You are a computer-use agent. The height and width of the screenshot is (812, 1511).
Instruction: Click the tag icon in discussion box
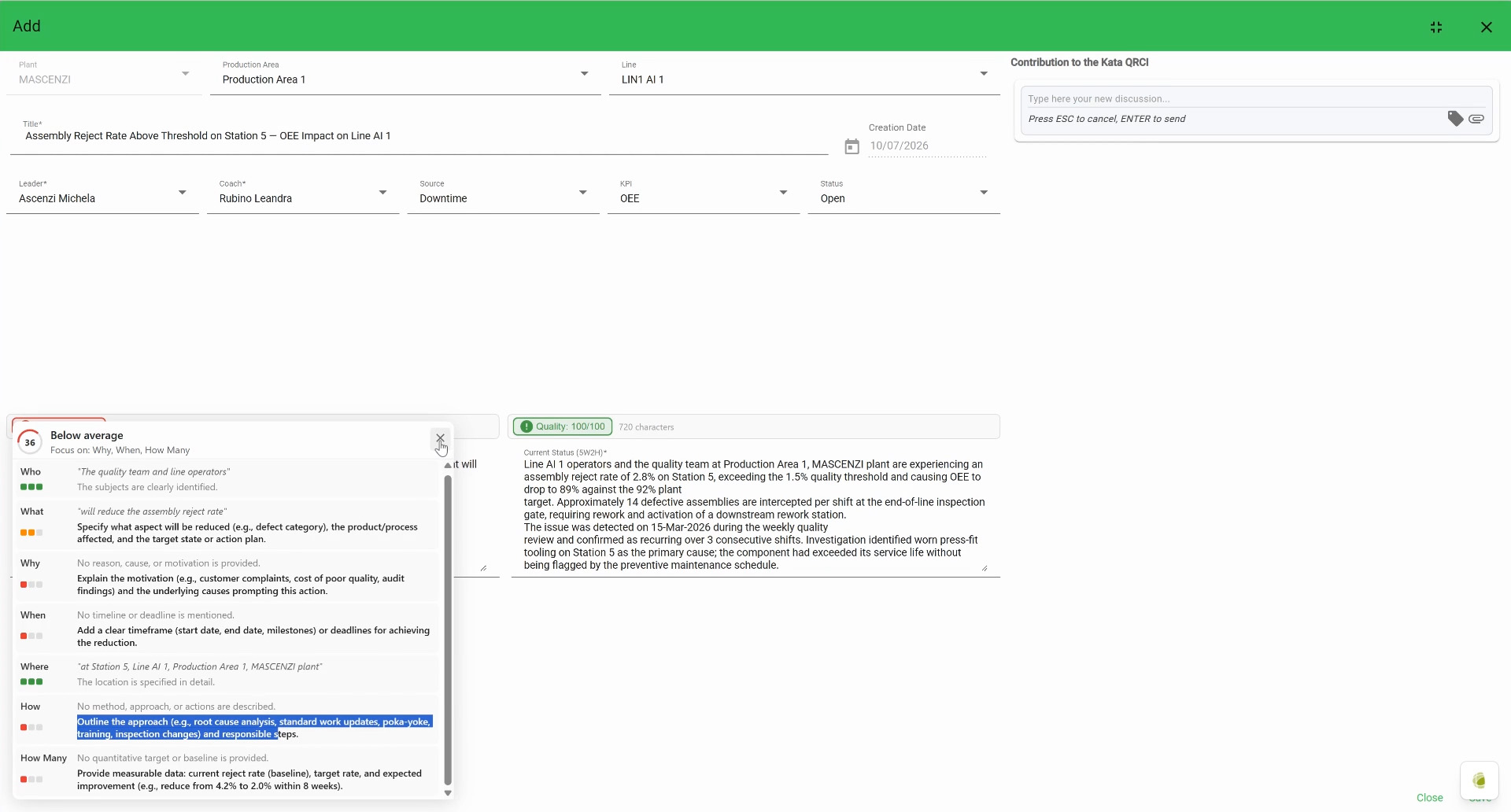point(1455,119)
